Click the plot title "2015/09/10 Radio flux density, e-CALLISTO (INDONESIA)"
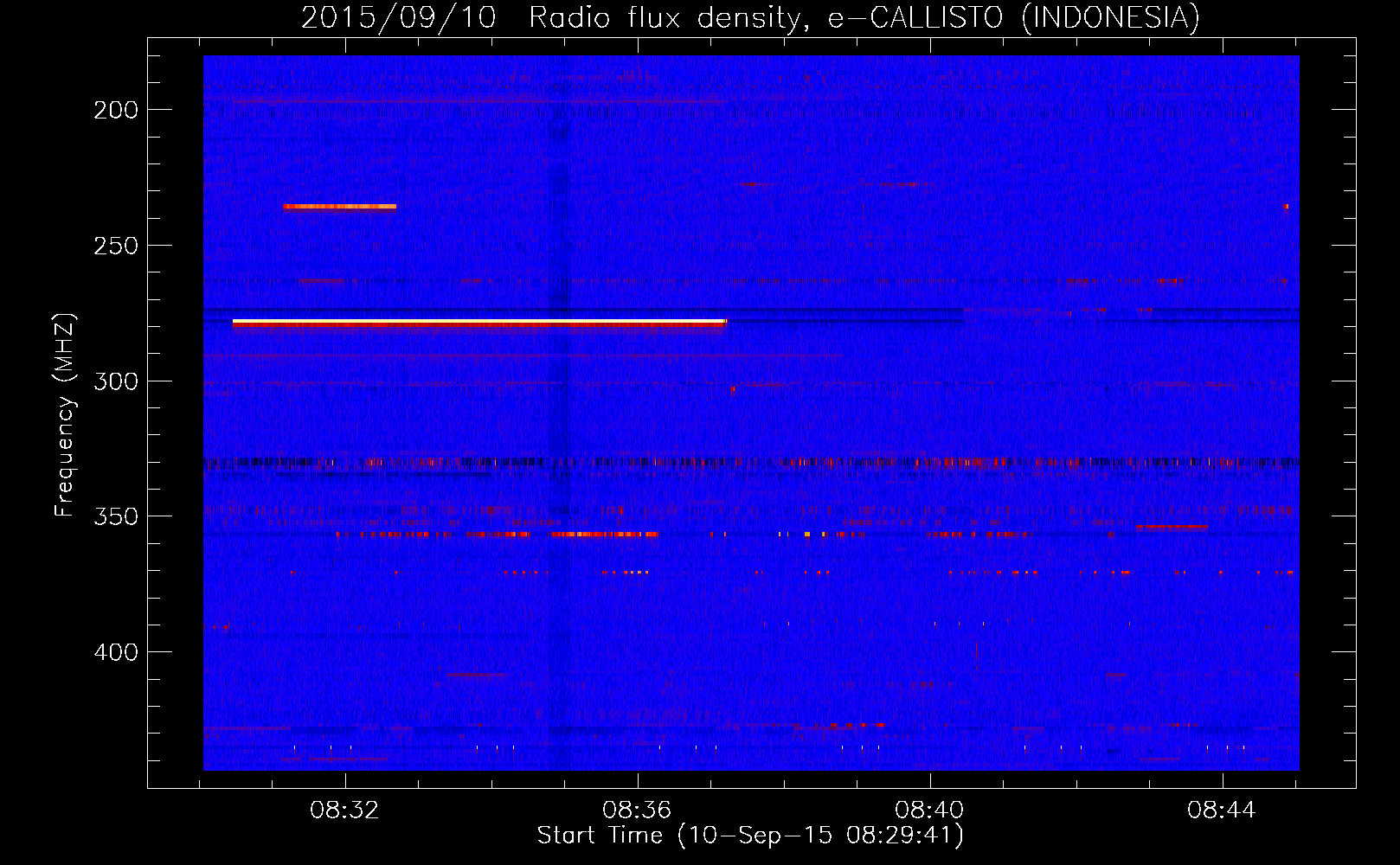The height and width of the screenshot is (865, 1400). coord(750,17)
